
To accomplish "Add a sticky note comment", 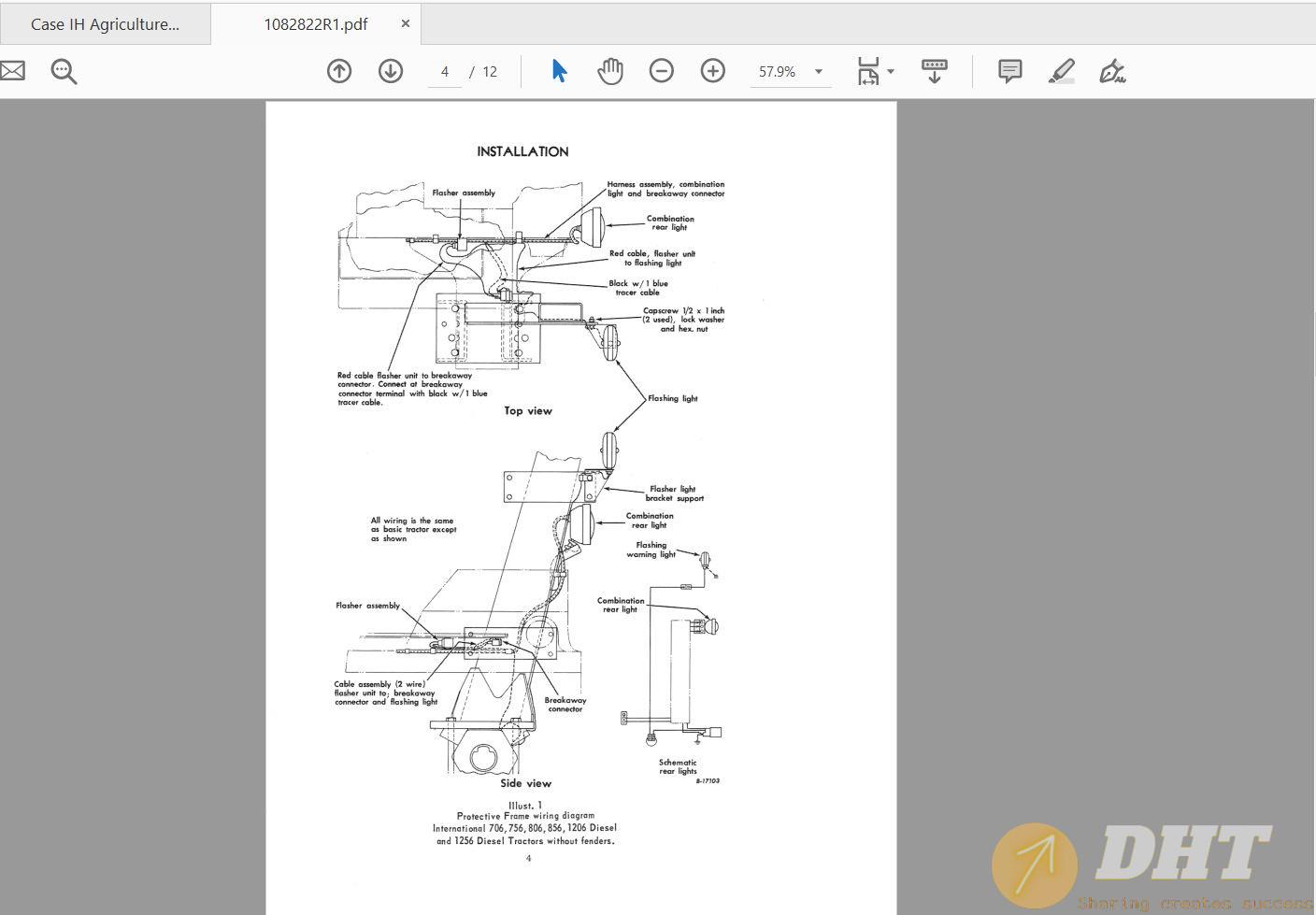I will tap(1010, 71).
